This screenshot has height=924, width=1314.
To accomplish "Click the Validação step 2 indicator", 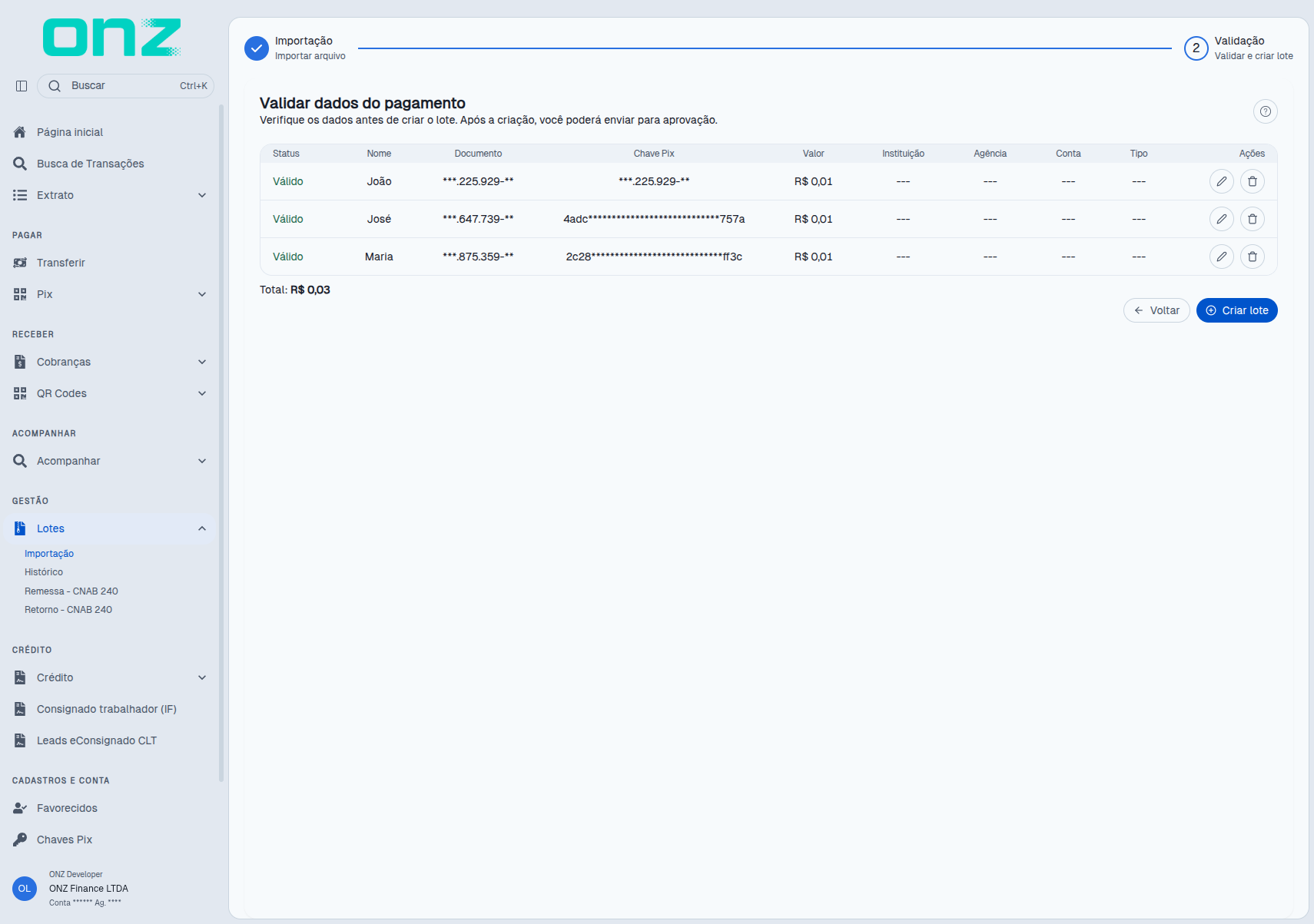I will (1196, 48).
